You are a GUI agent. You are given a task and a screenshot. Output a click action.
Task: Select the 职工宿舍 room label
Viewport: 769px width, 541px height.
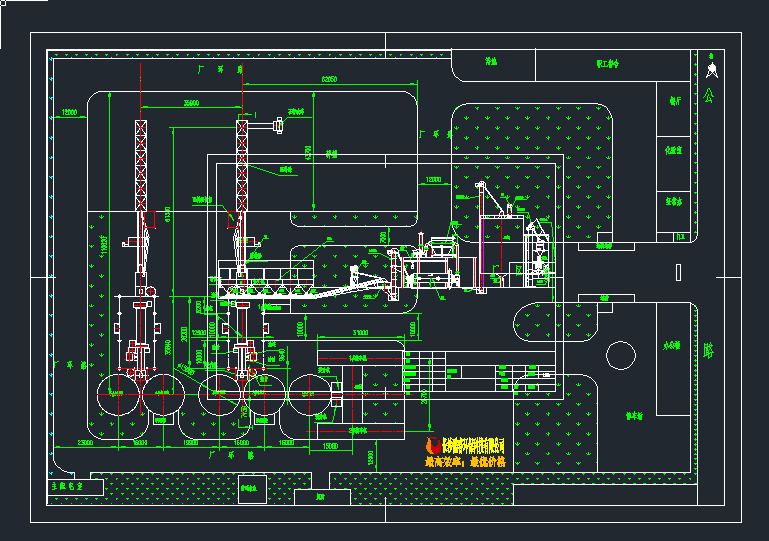click(x=608, y=63)
